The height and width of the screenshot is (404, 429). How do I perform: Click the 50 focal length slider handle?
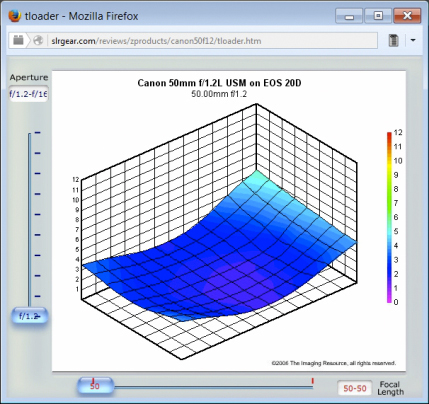(x=95, y=386)
